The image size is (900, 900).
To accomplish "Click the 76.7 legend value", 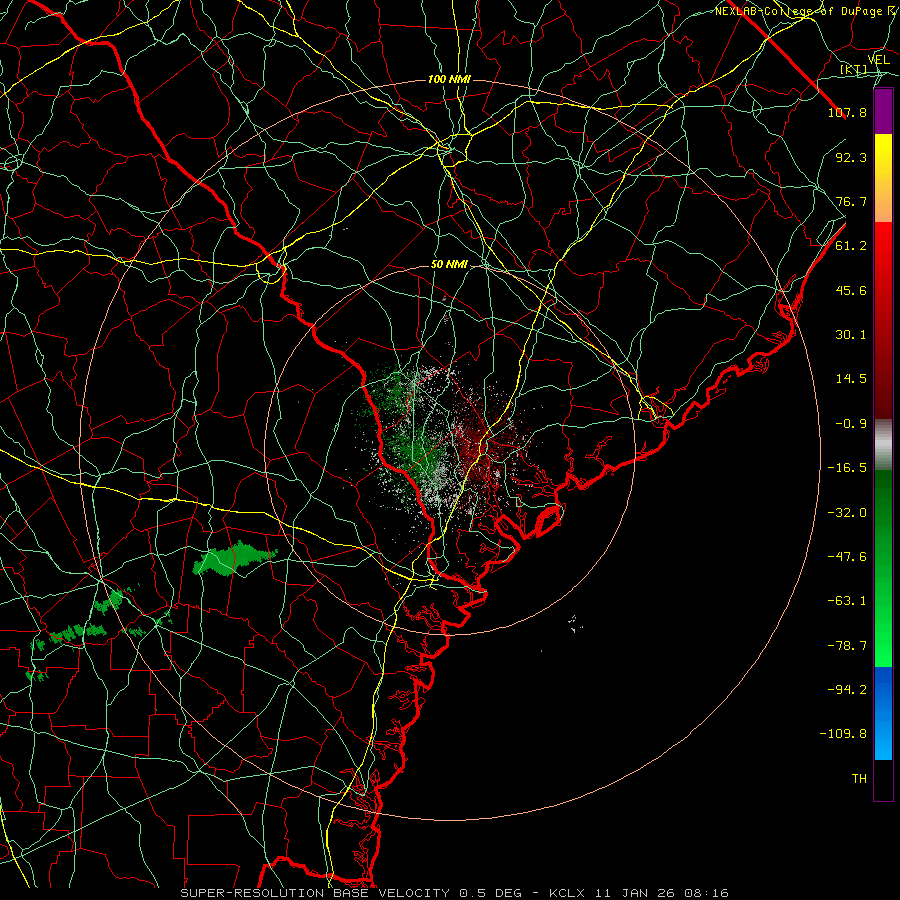I will pyautogui.click(x=851, y=201).
